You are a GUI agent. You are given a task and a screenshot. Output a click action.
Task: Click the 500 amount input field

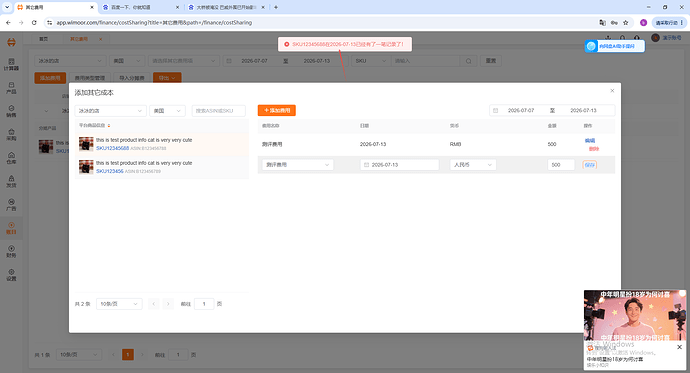[x=561, y=165]
